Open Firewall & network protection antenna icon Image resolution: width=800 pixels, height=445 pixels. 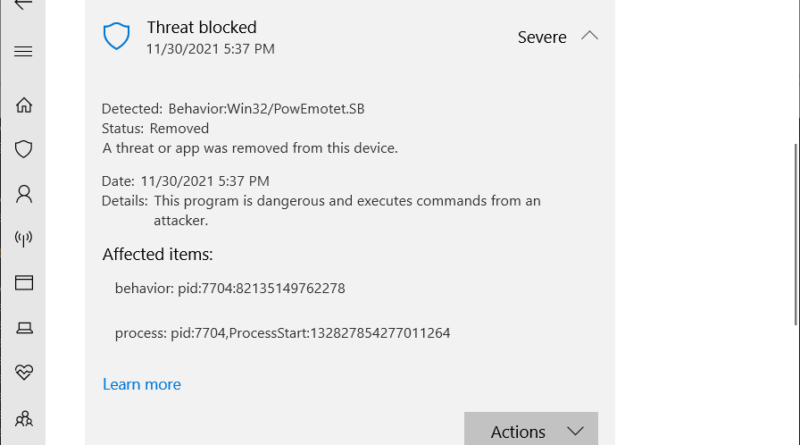[23, 238]
